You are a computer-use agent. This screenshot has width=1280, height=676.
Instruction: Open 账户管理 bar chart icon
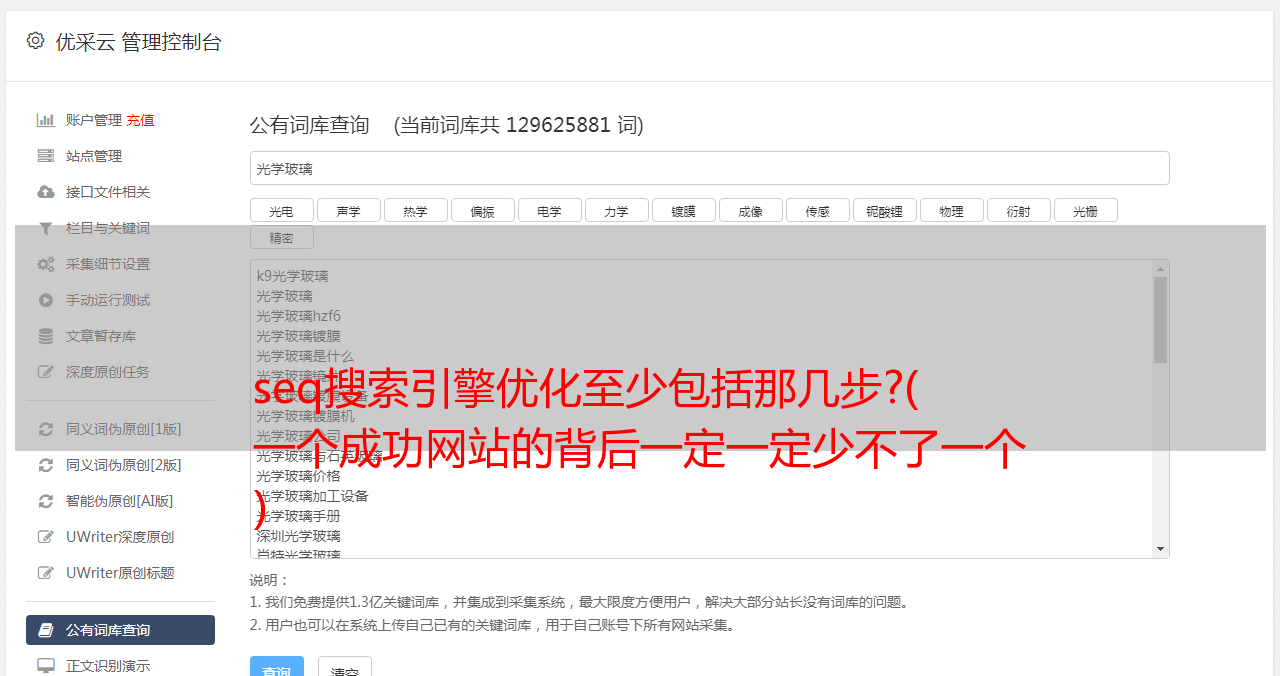[x=46, y=120]
